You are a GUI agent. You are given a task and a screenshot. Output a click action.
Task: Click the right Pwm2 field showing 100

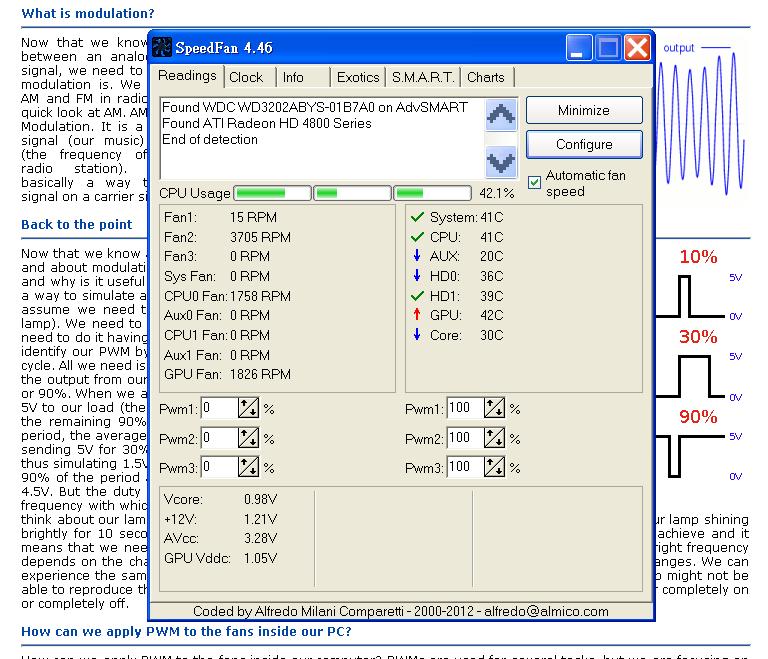point(465,438)
